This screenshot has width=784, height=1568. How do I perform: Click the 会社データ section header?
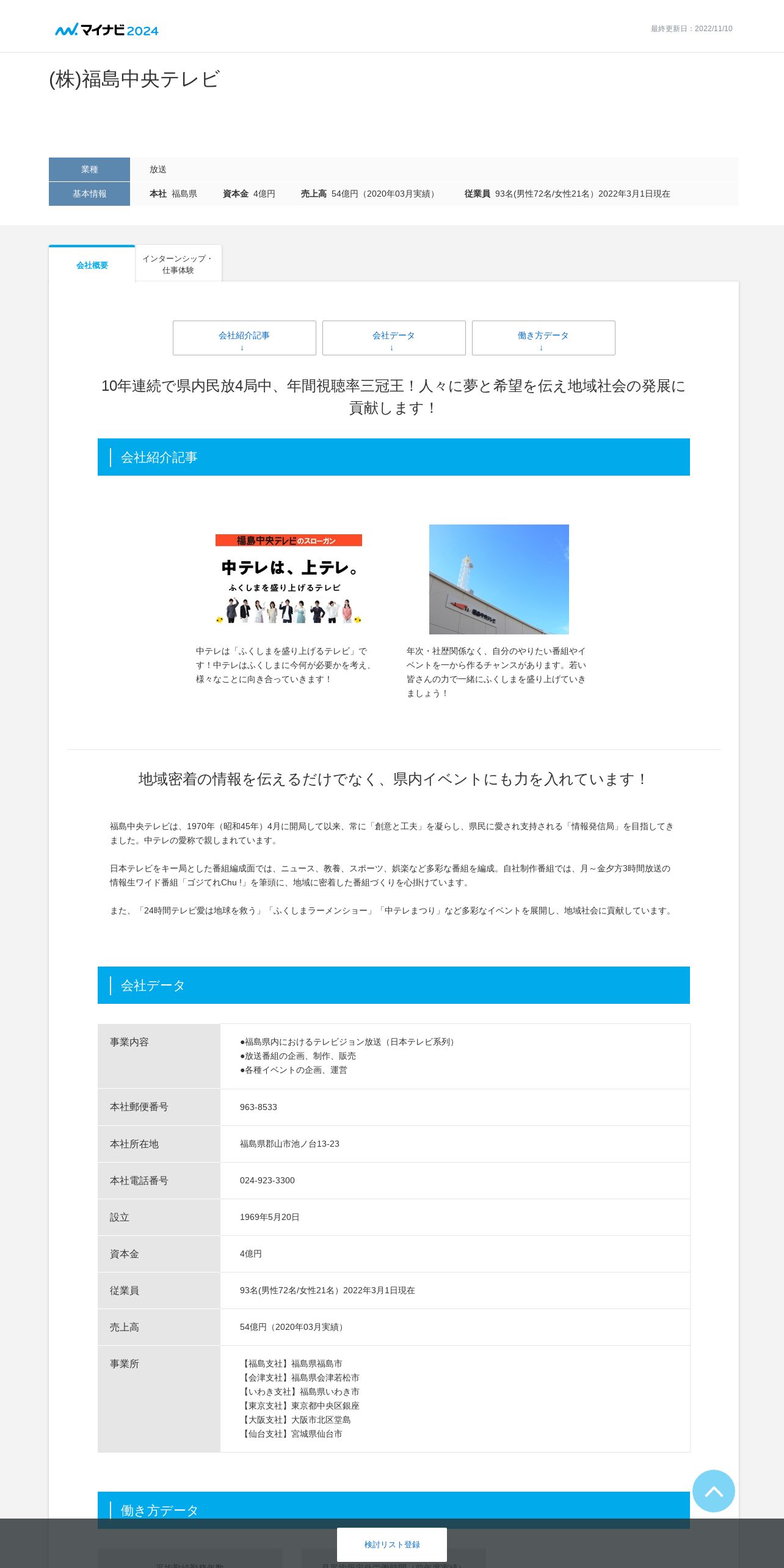click(394, 985)
